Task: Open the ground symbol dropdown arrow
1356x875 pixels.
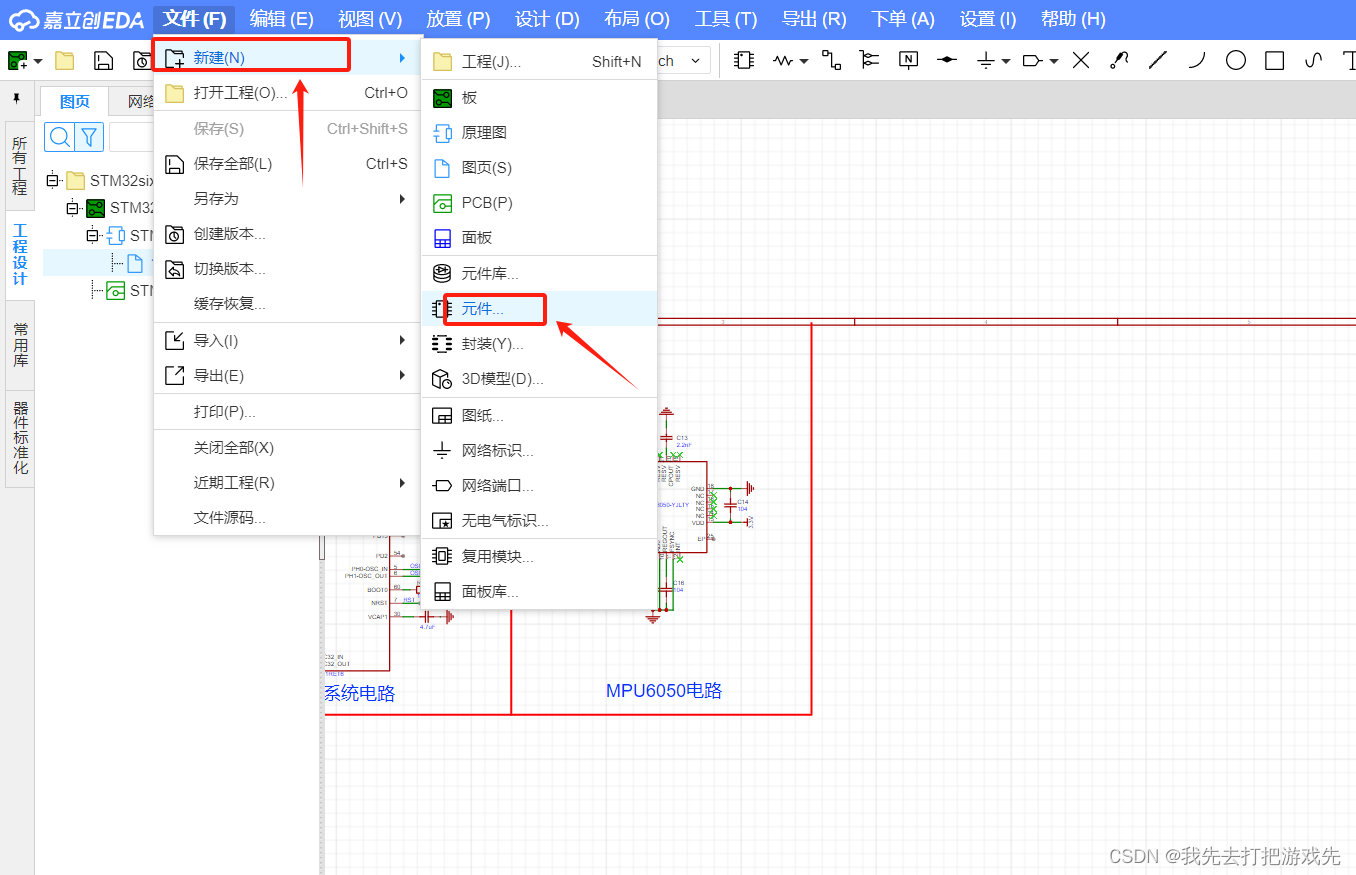Action: (x=1006, y=61)
